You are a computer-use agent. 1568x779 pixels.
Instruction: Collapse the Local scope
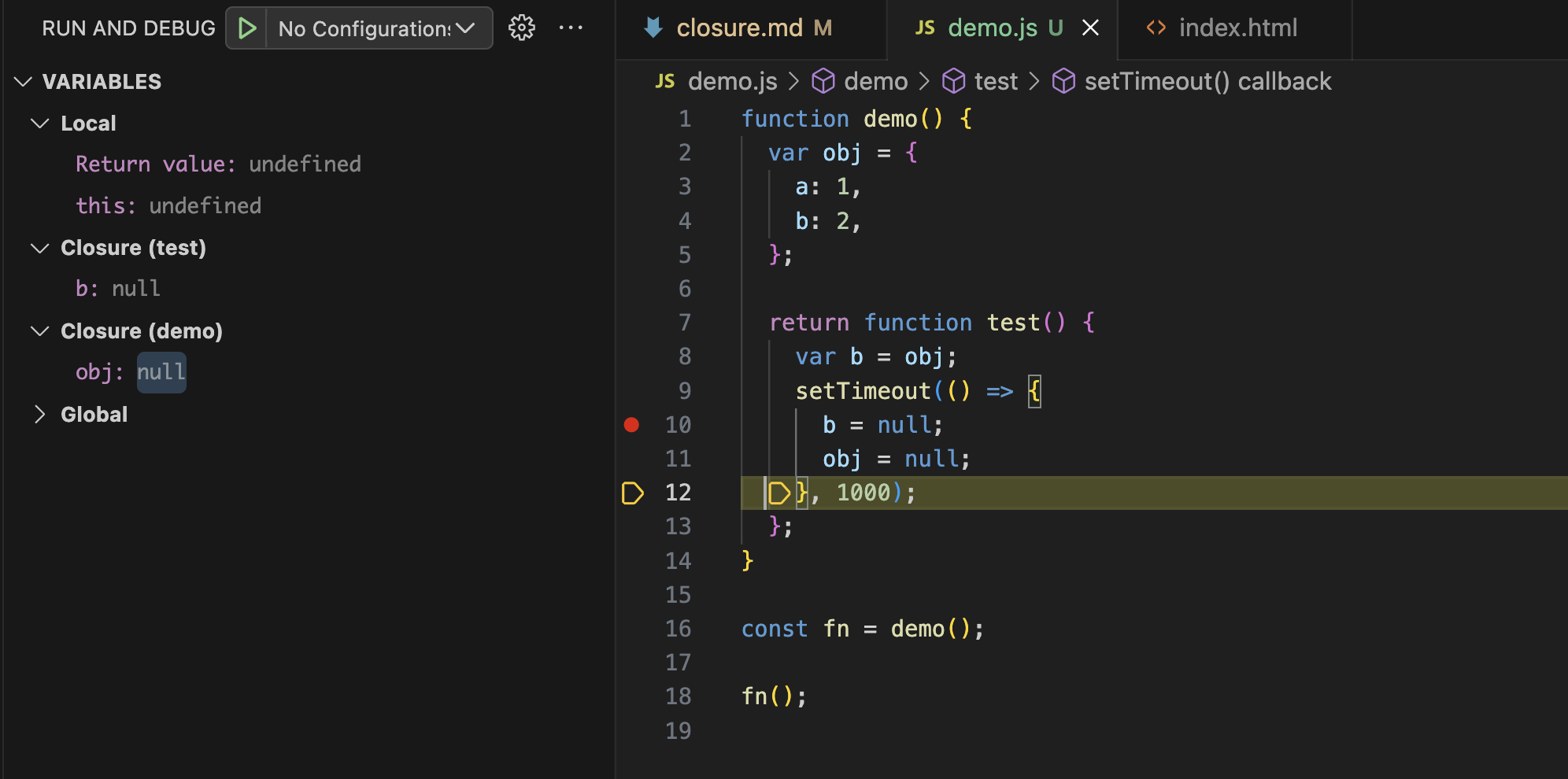pyautogui.click(x=39, y=124)
